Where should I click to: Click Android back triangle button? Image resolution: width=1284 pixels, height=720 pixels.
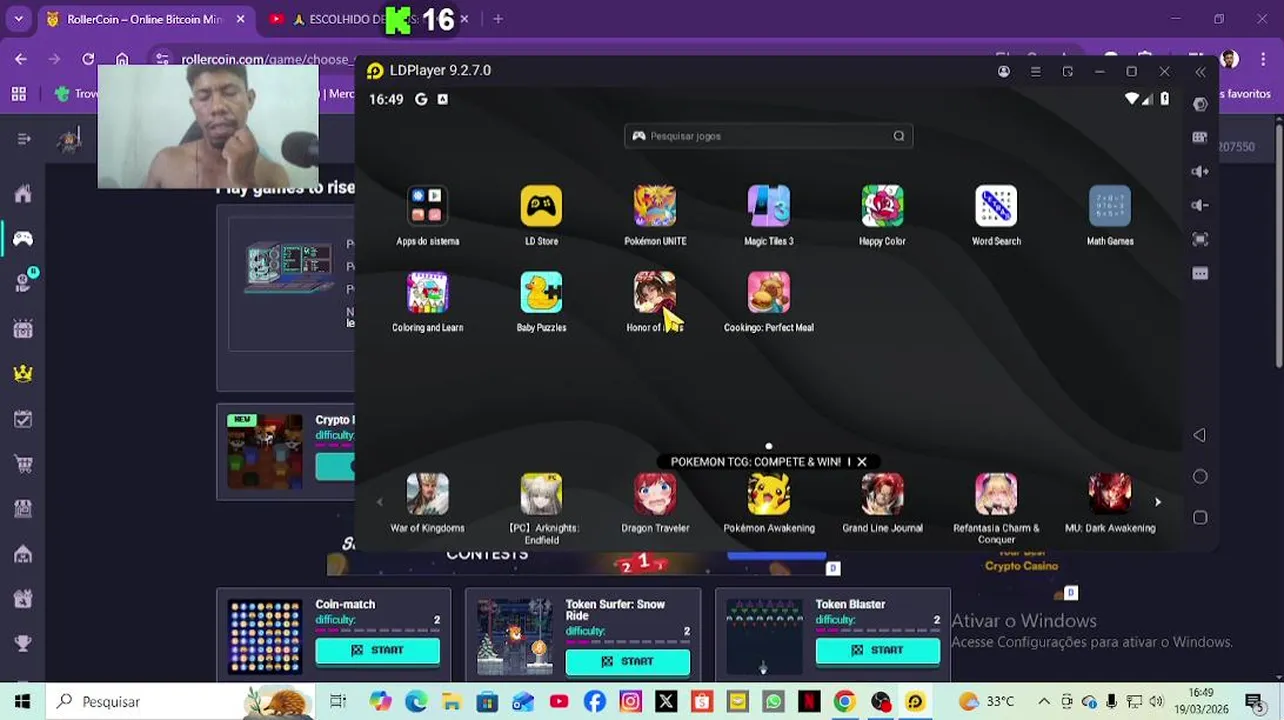pyautogui.click(x=1199, y=435)
